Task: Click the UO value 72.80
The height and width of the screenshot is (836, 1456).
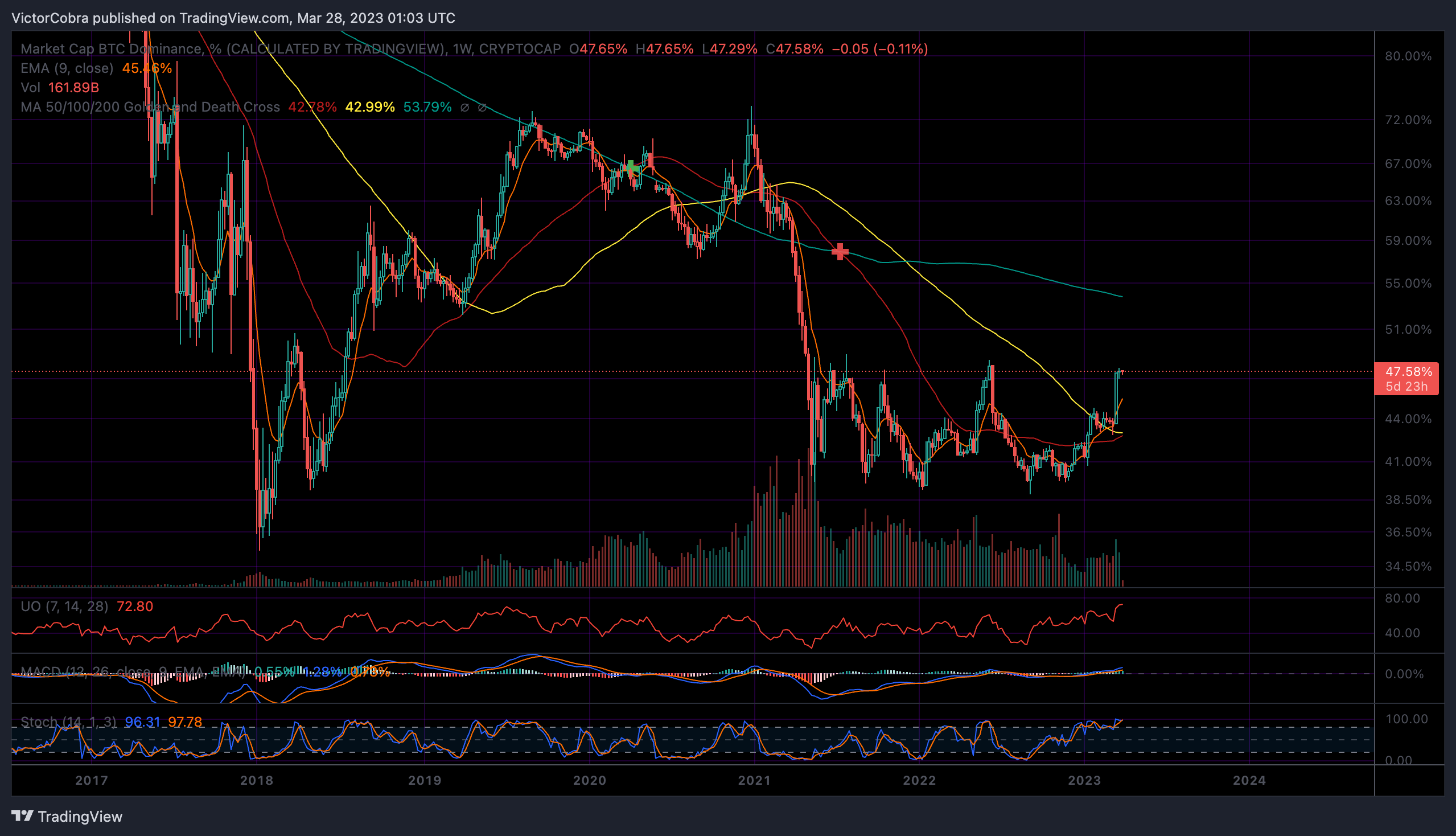Action: coord(135,606)
